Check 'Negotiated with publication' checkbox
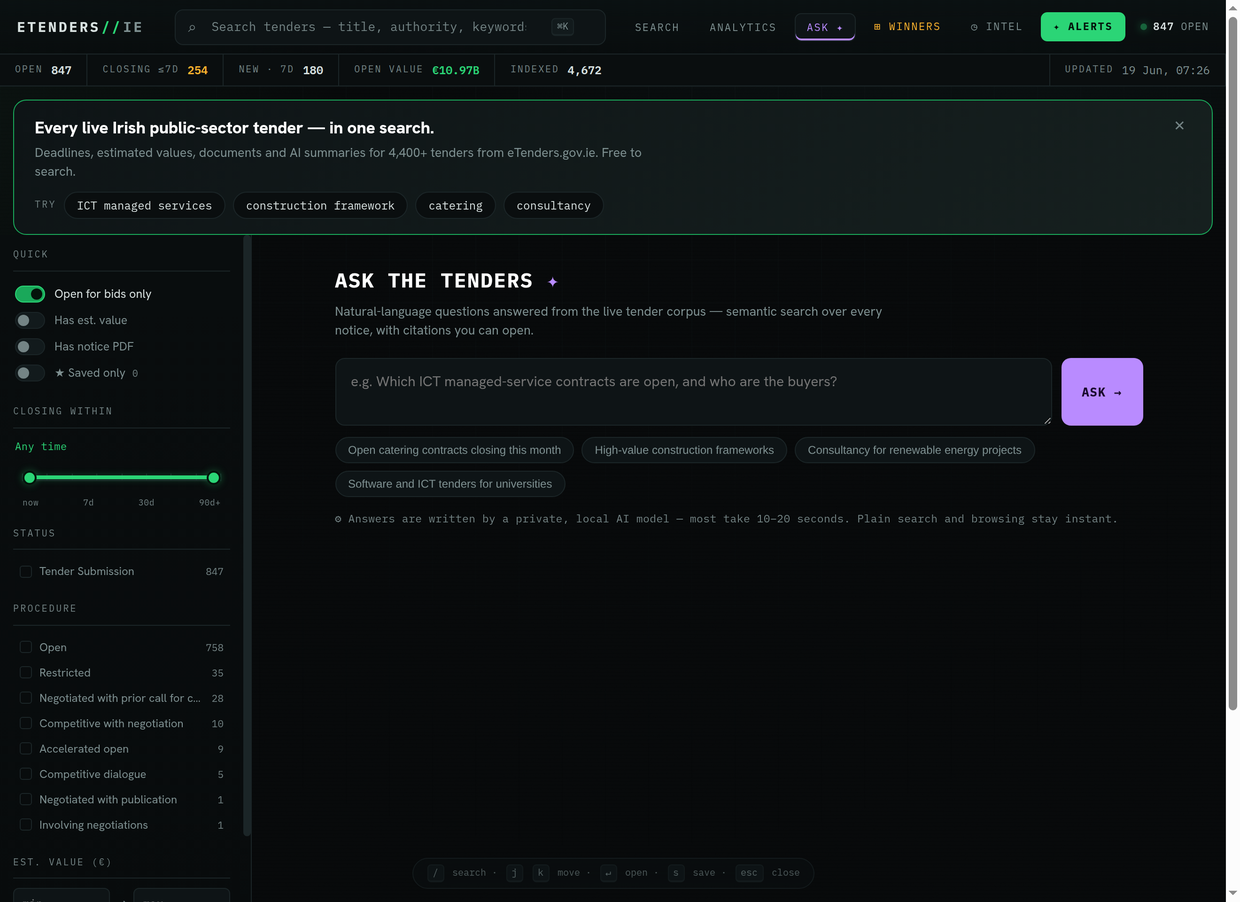 [26, 799]
